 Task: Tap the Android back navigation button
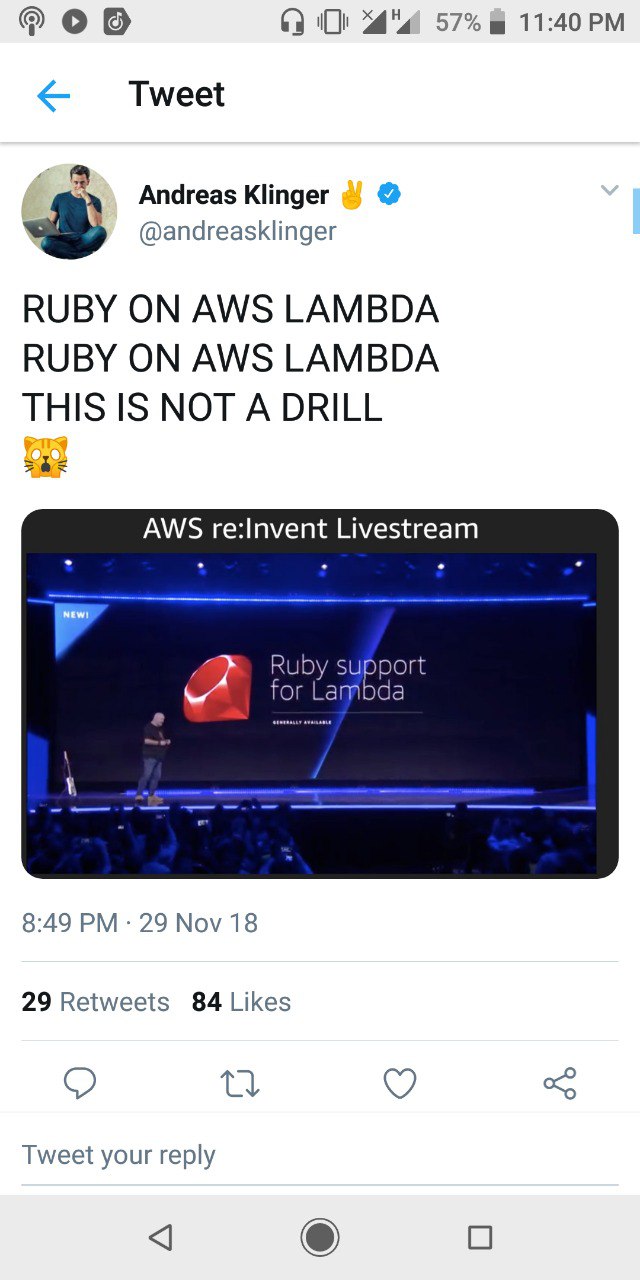click(160, 1237)
